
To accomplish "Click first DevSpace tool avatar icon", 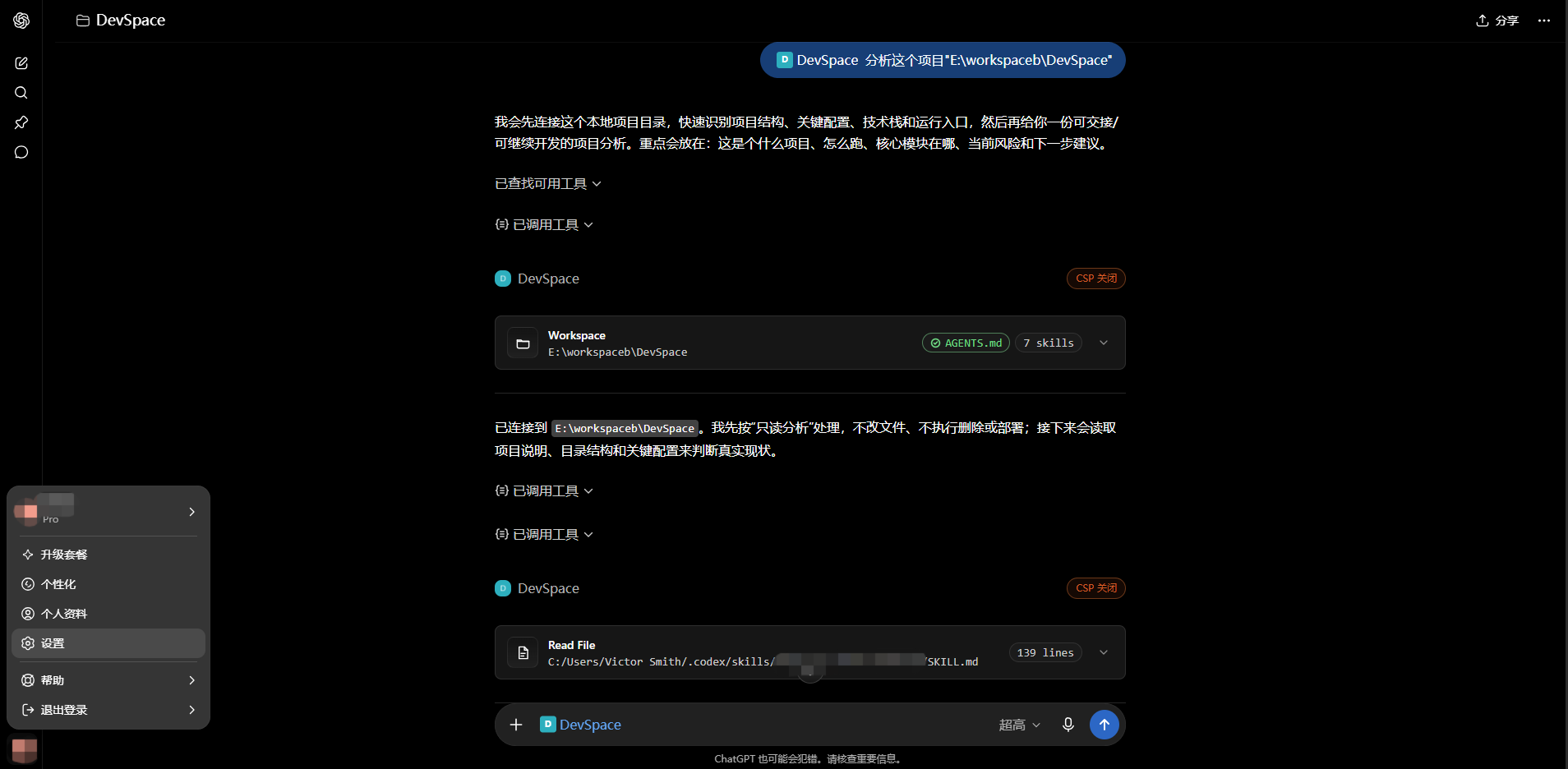I will click(x=503, y=279).
